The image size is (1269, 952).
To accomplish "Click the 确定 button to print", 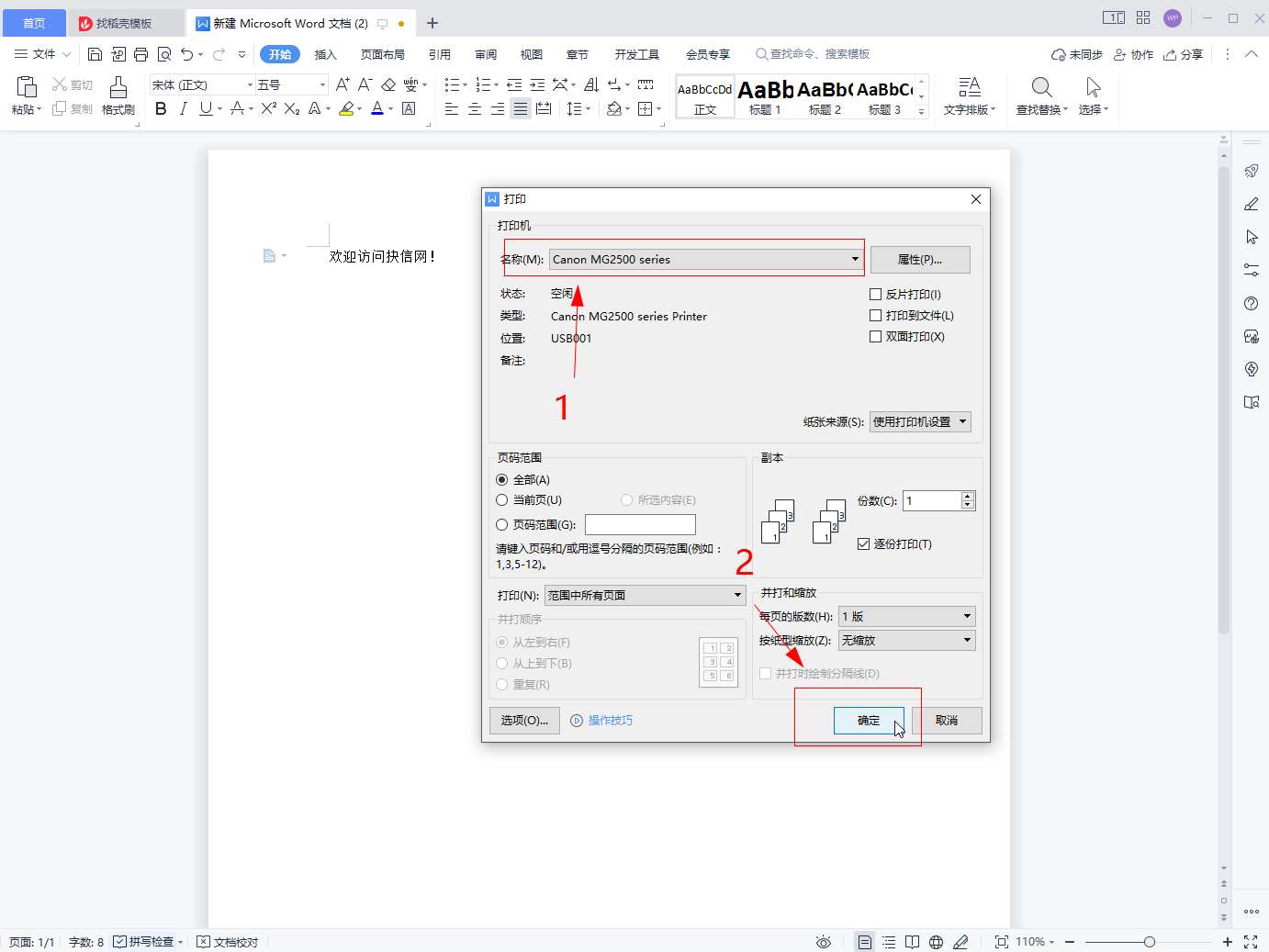I will tap(869, 721).
